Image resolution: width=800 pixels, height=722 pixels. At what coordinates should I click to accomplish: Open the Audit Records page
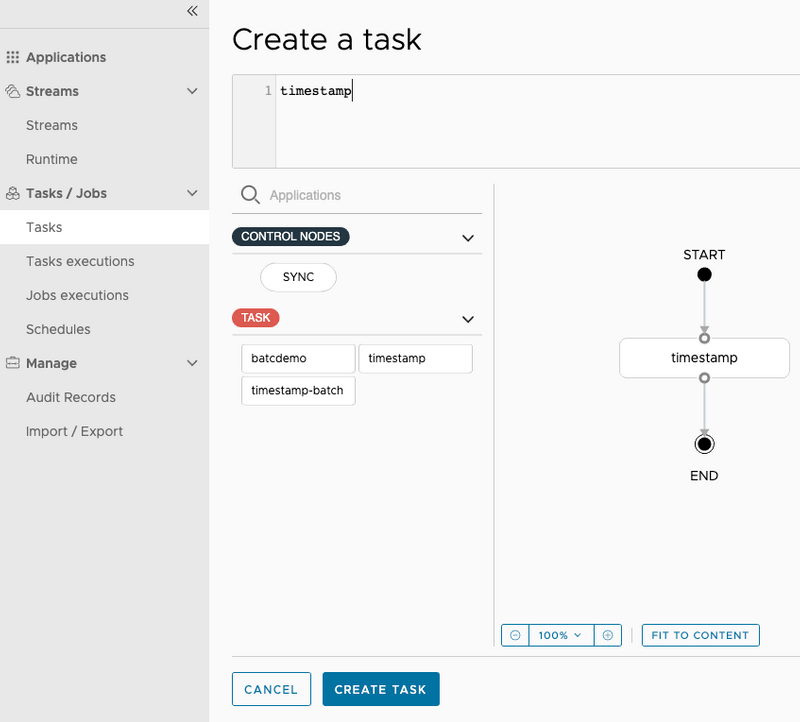pyautogui.click(x=71, y=397)
